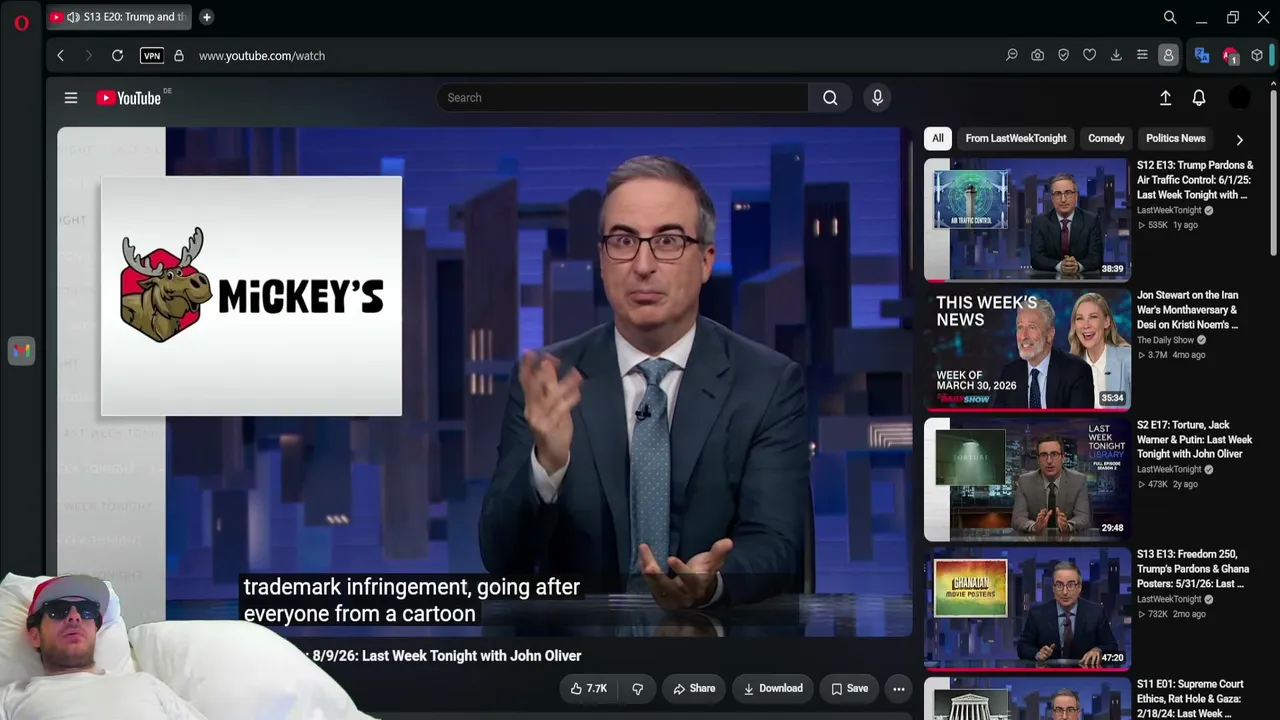Download this video
This screenshot has height=720, width=1280.
[773, 689]
